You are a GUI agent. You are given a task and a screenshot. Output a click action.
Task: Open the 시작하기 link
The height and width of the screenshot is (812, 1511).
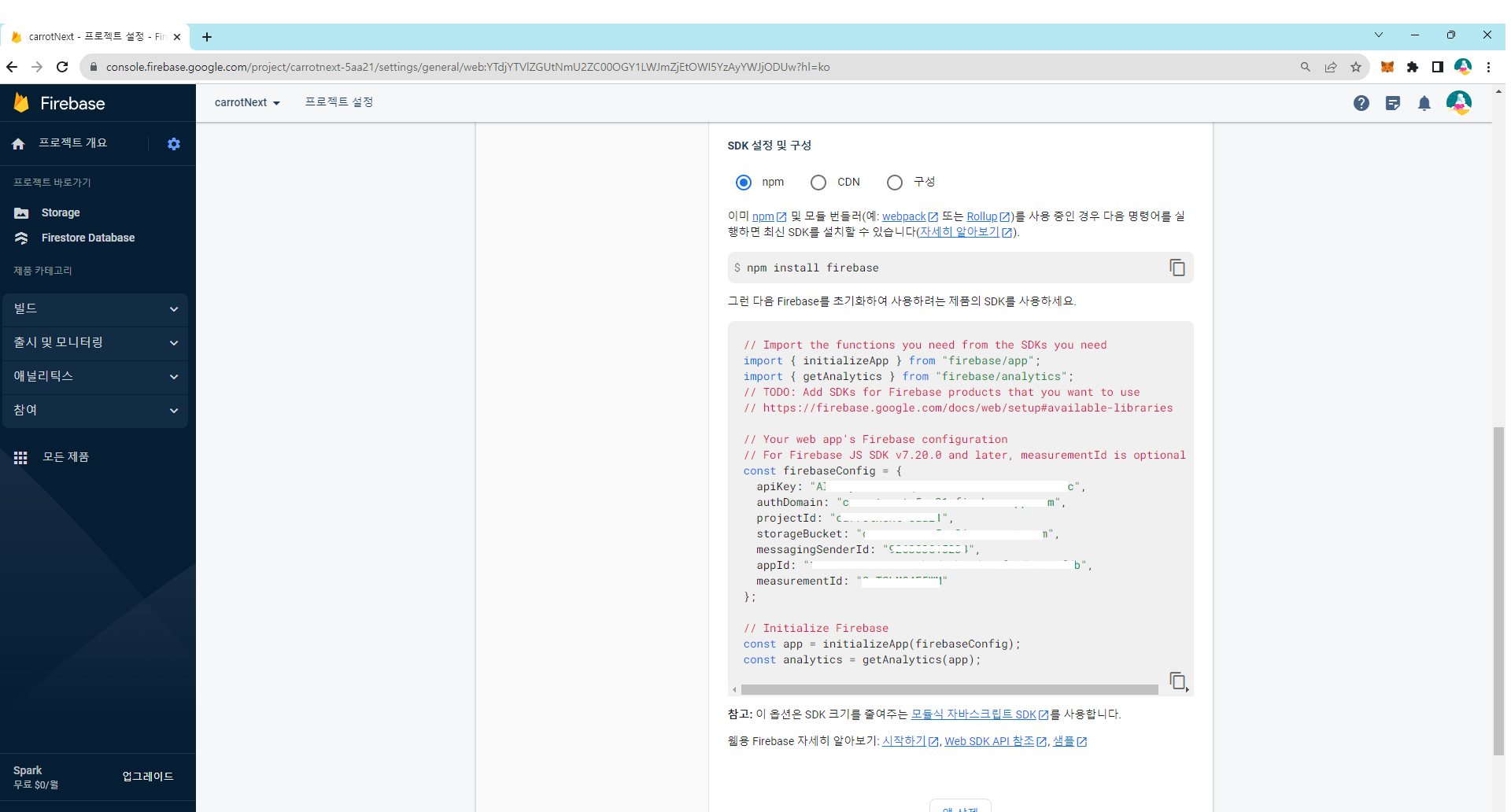911,741
